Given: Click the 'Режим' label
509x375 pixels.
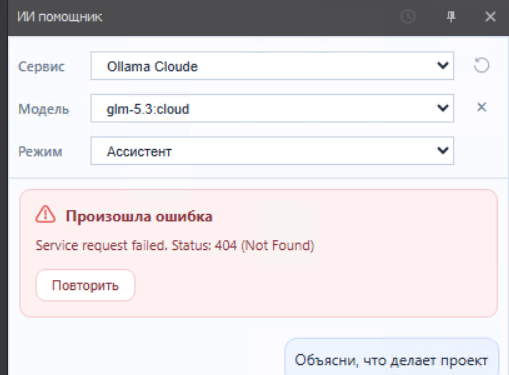Looking at the screenshot, I should (40, 152).
